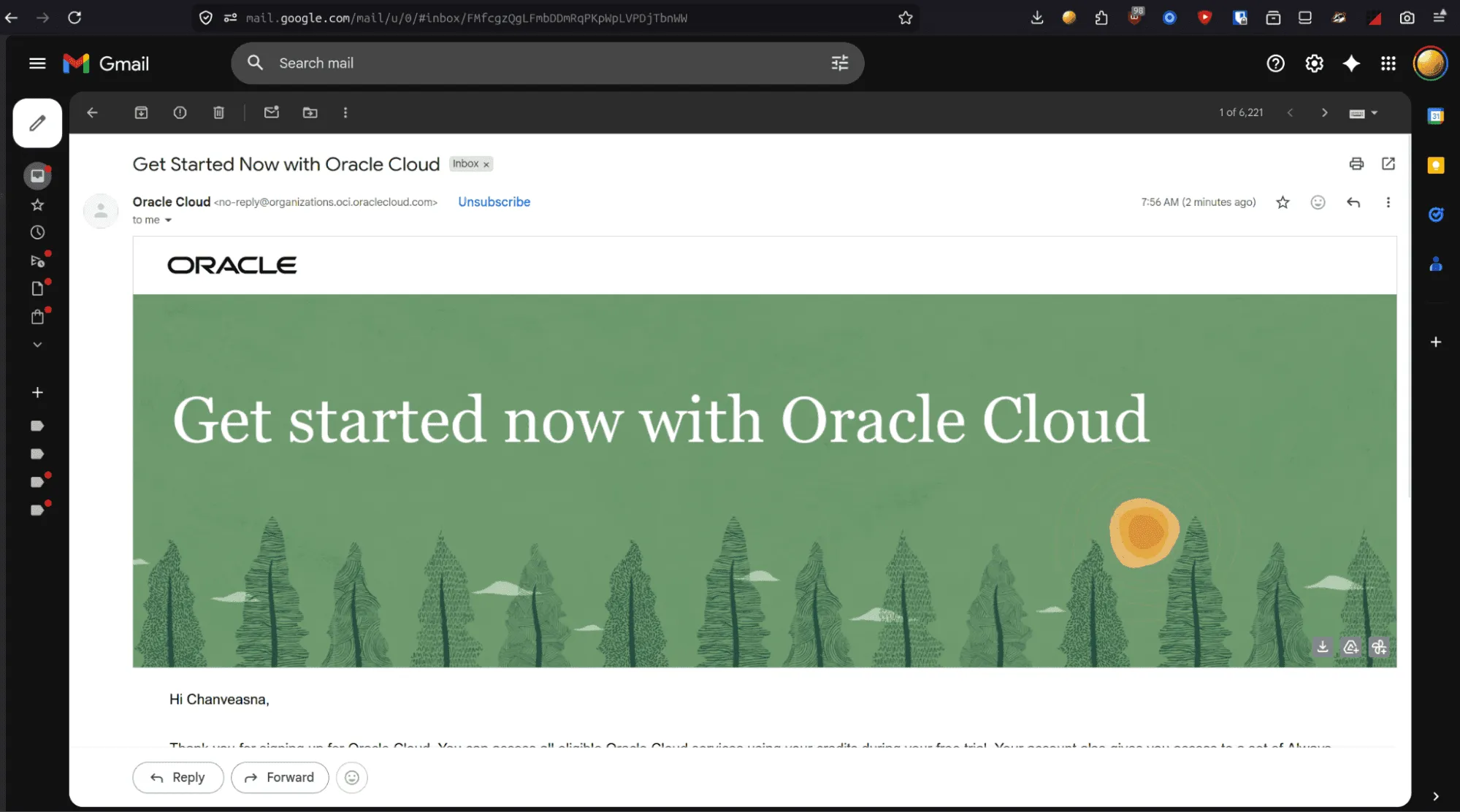Click the Oracle Cloud banner image
The height and width of the screenshot is (812, 1460).
[765, 480]
